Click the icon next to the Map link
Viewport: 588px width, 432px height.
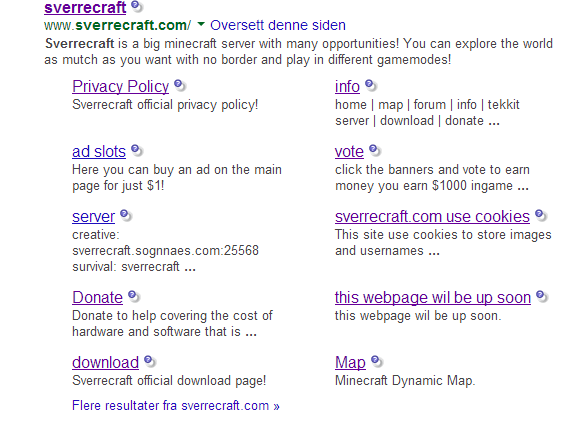pos(376,361)
